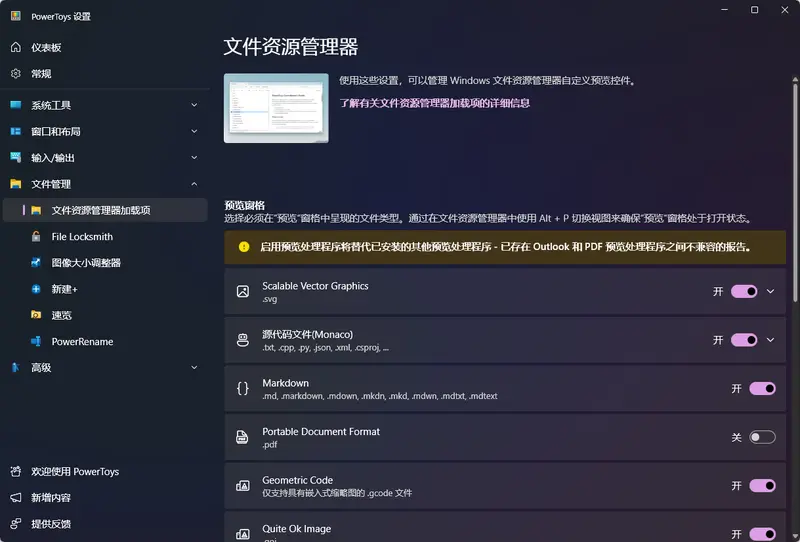Open the 仪表板 dashboard page
This screenshot has height=542, width=800.
pyautogui.click(x=105, y=47)
